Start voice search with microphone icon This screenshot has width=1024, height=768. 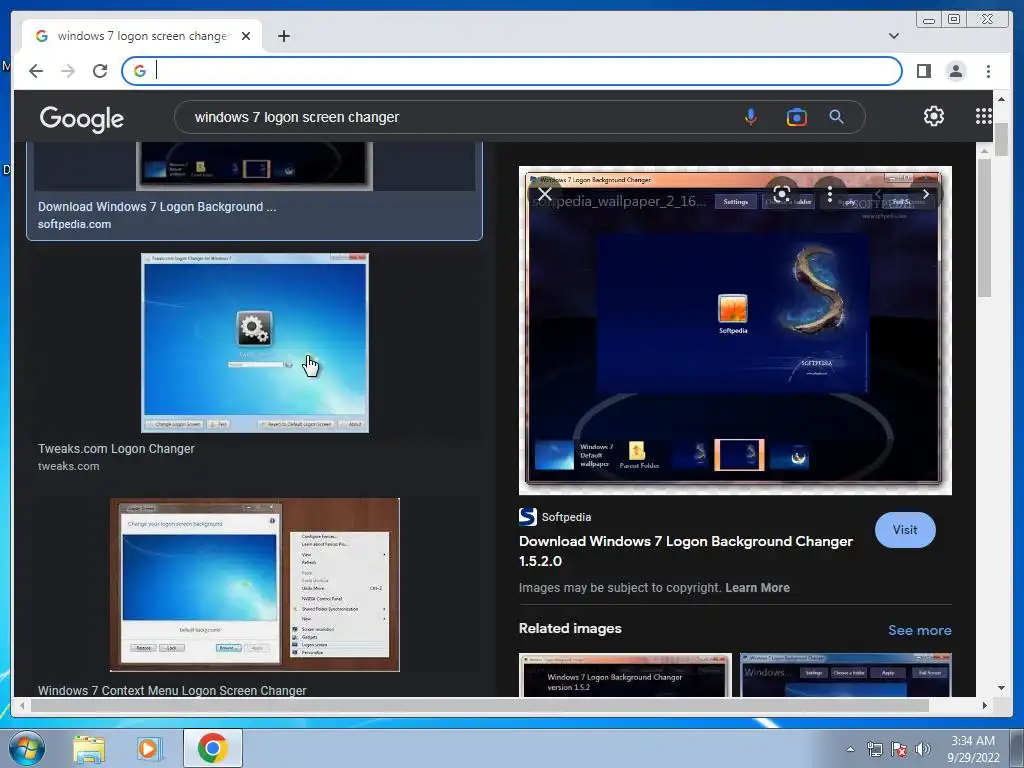751,117
